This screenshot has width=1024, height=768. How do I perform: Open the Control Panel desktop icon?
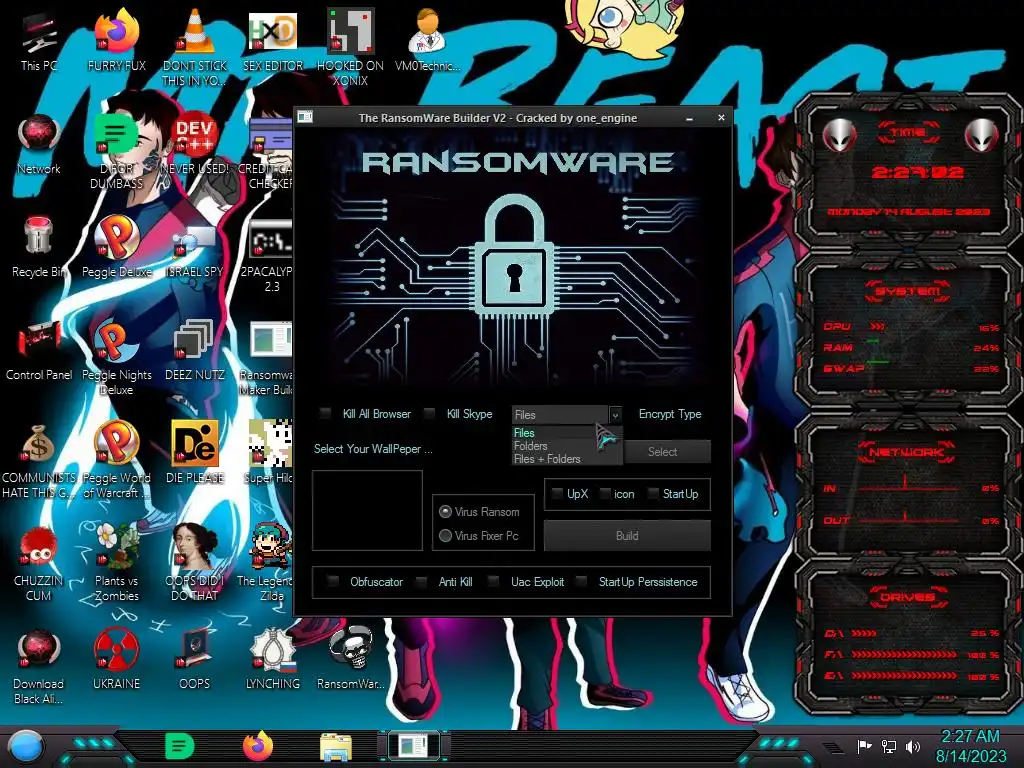pos(39,351)
